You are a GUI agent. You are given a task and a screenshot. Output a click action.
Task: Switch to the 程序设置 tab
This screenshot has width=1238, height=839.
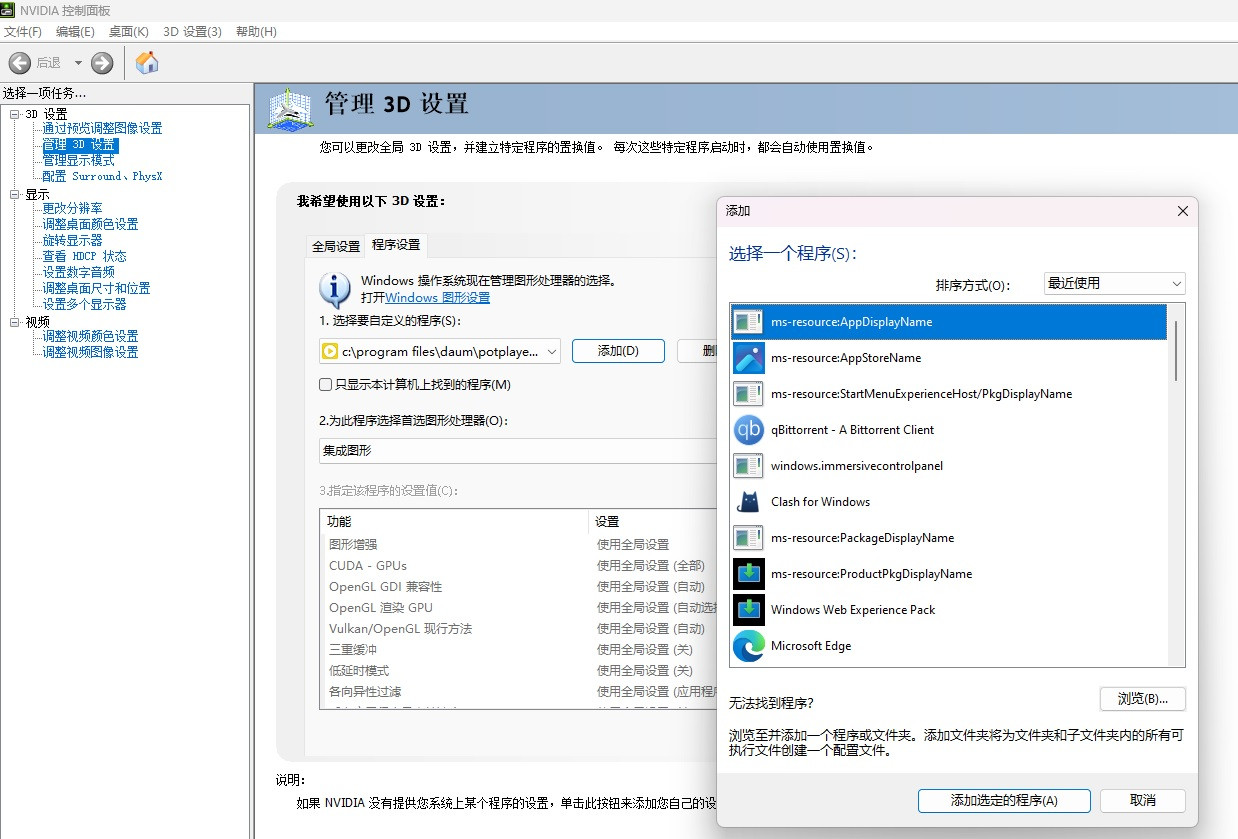click(396, 245)
